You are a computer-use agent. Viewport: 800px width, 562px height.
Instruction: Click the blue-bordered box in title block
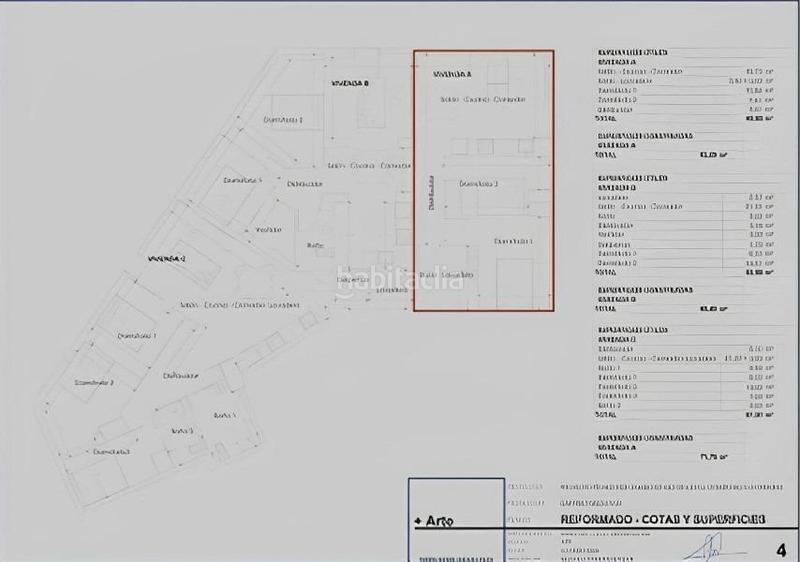pos(456,519)
